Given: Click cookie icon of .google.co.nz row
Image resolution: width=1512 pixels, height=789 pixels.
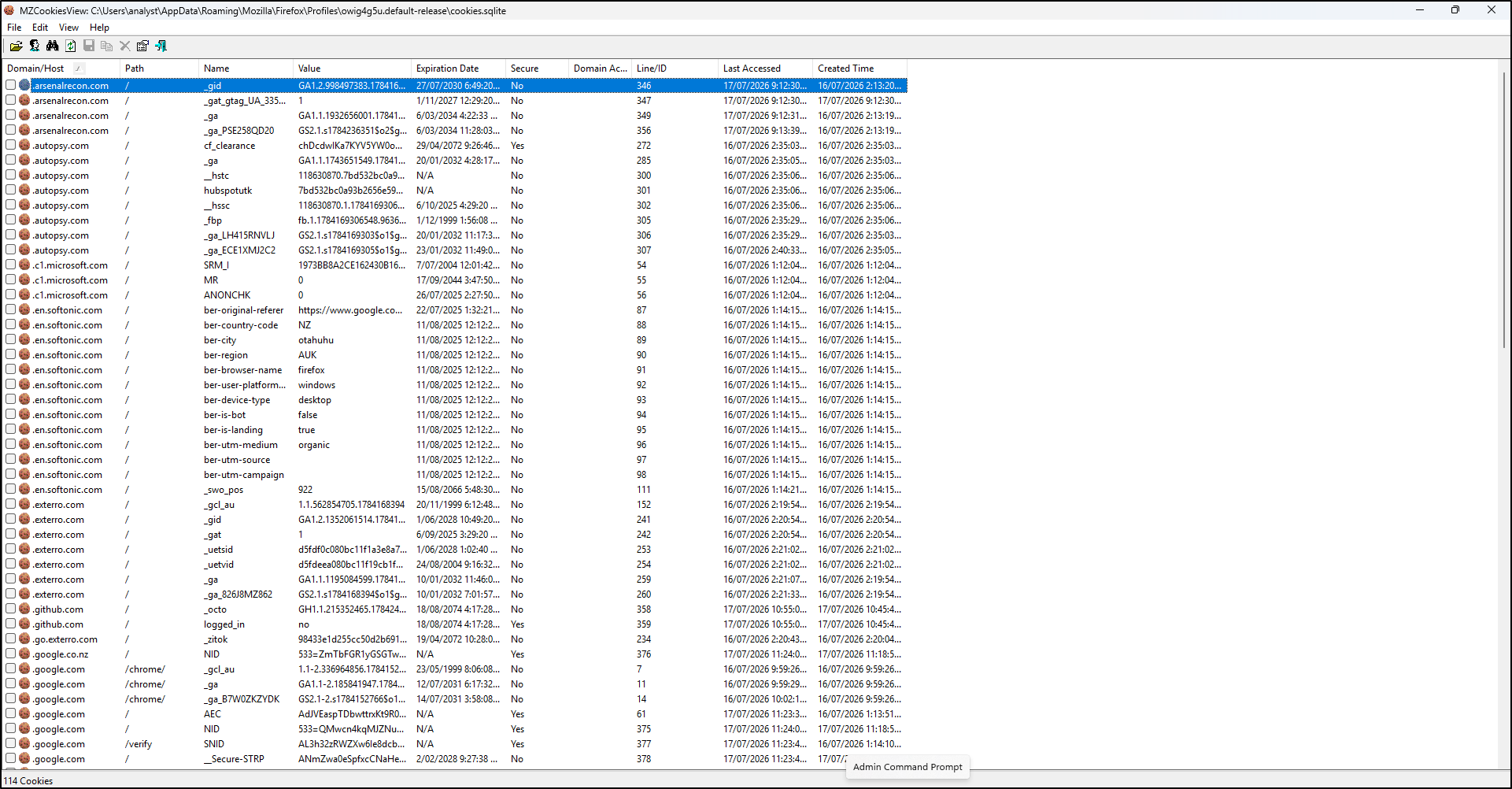Looking at the screenshot, I should tap(24, 654).
